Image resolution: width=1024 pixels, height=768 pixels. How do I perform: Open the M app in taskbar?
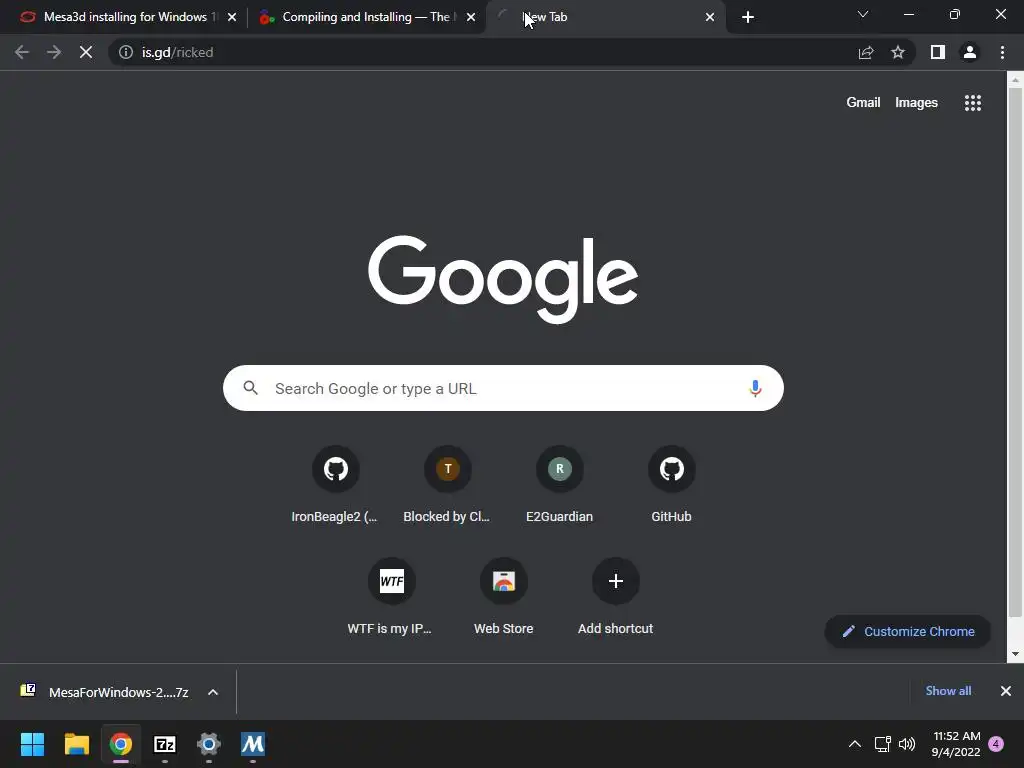pos(253,744)
